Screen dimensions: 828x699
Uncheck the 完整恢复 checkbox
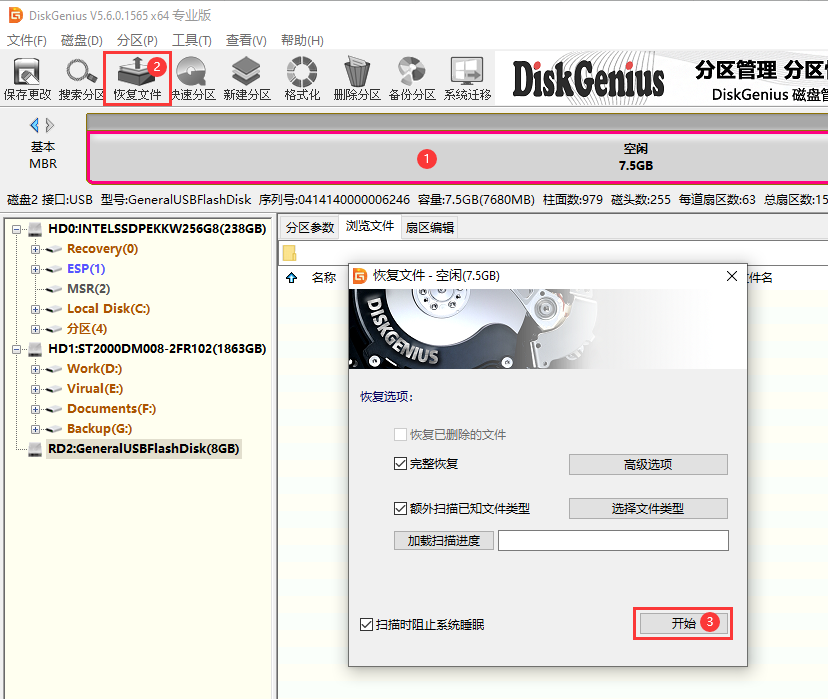(x=400, y=464)
